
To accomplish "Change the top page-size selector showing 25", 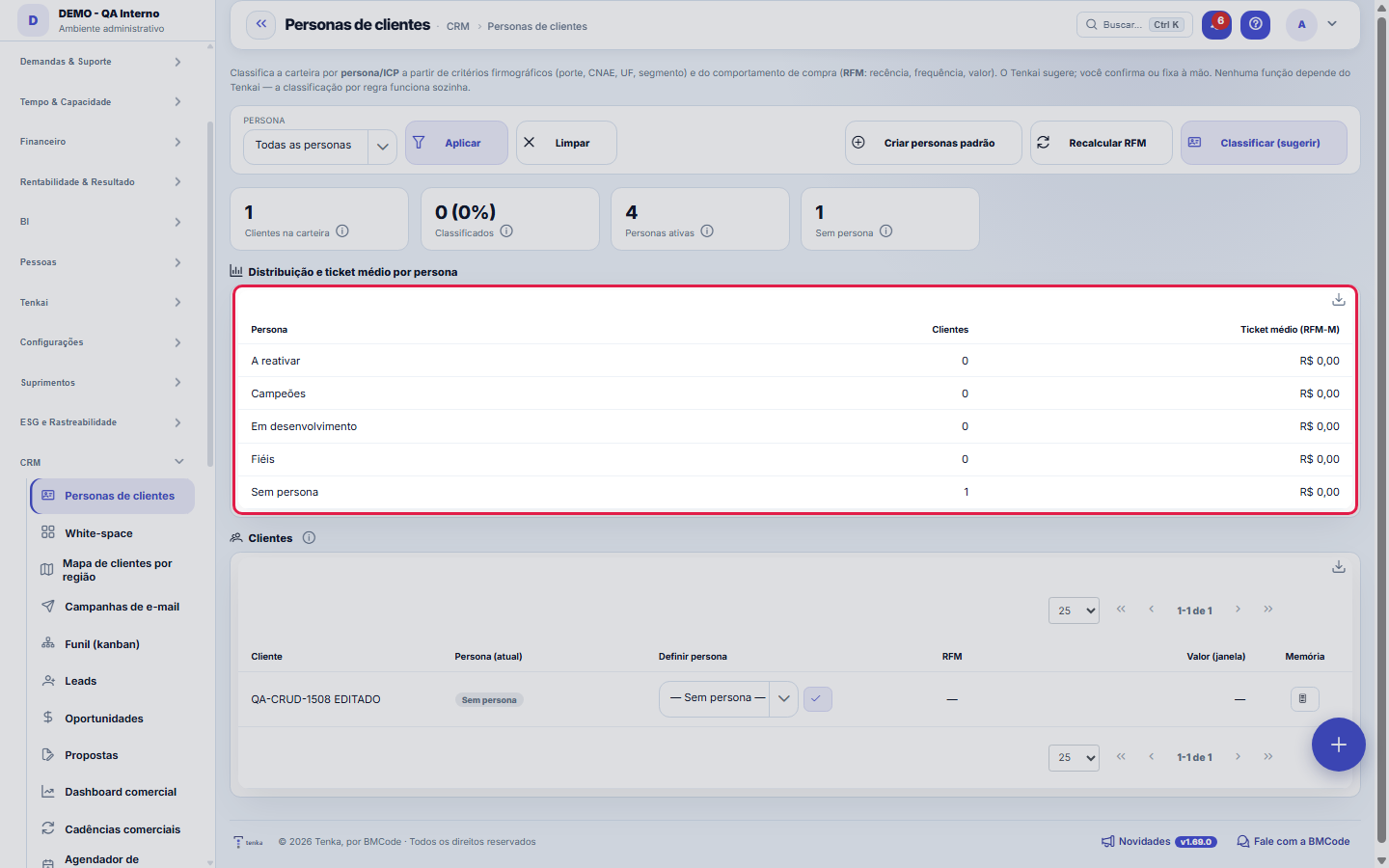I will [x=1074, y=610].
